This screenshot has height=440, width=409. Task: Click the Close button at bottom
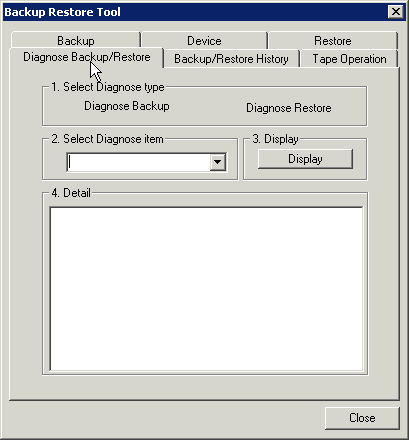coord(362,418)
